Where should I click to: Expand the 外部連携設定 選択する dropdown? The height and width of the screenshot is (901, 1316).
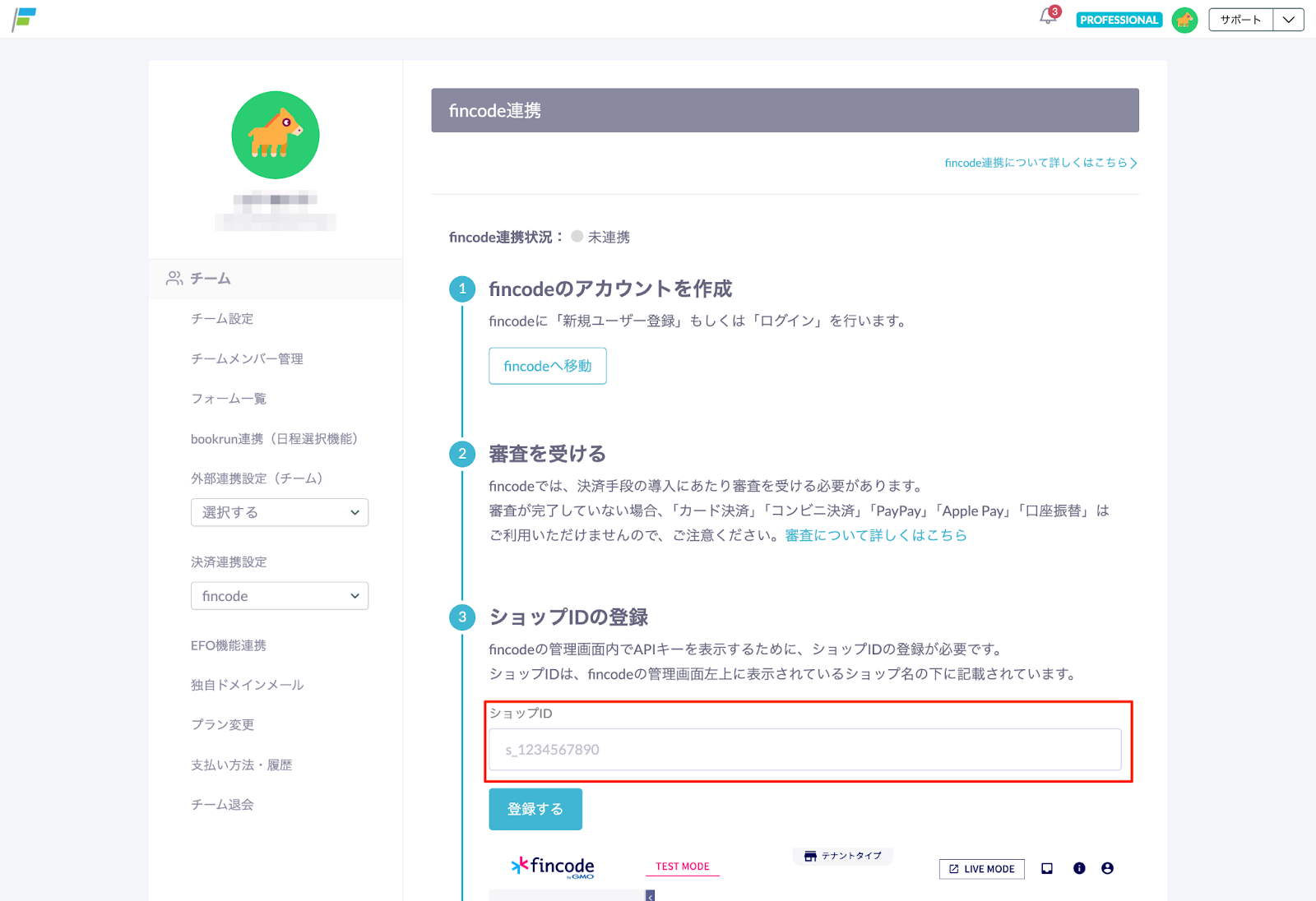pyautogui.click(x=280, y=512)
